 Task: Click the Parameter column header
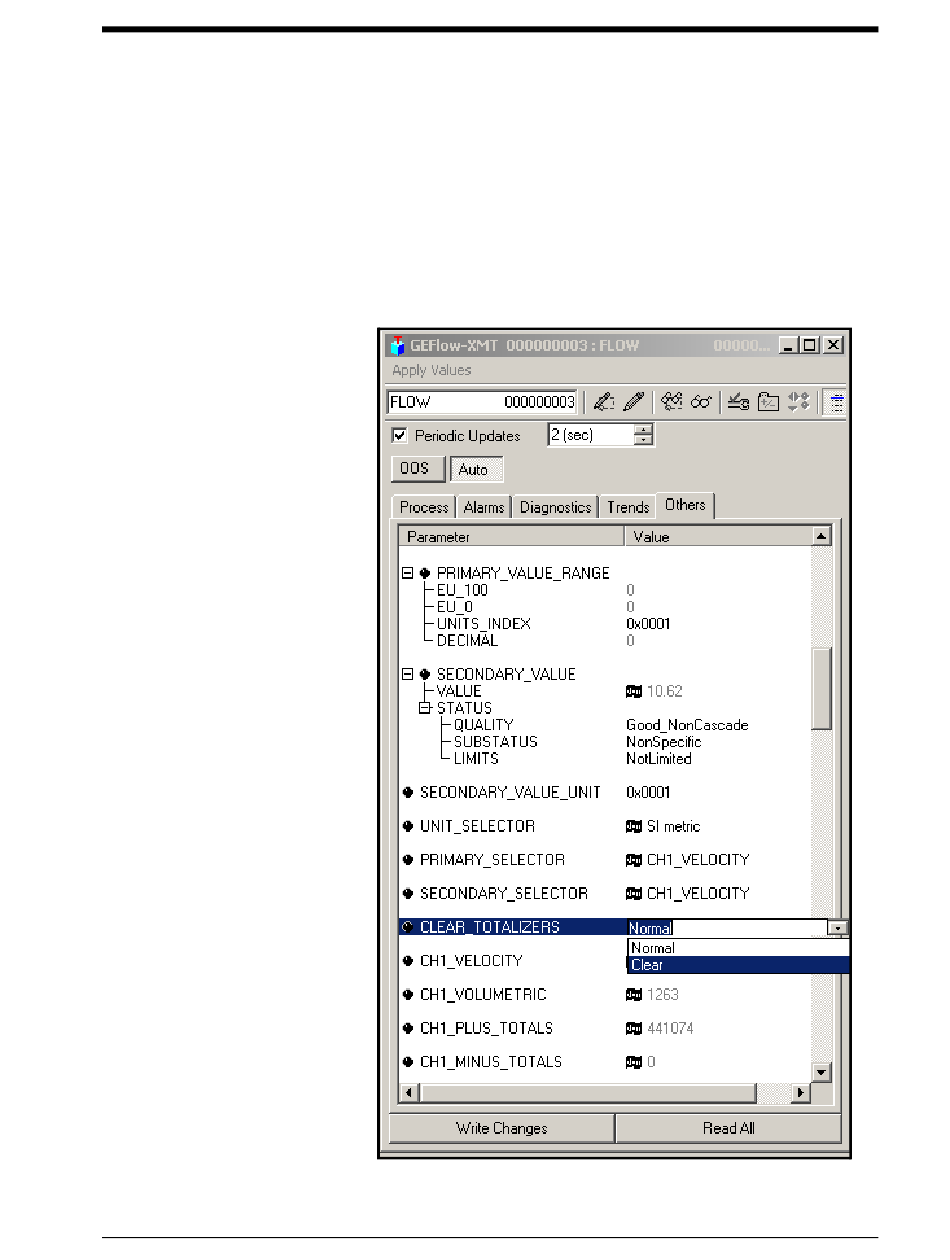coord(512,537)
